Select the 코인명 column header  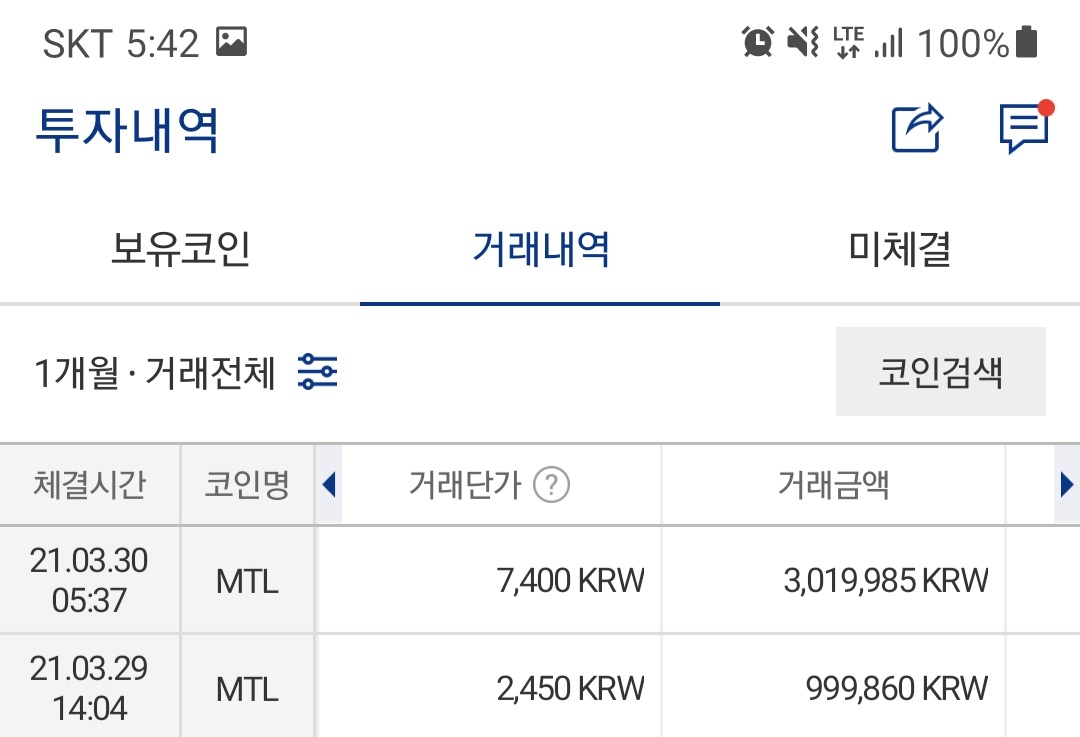[x=247, y=486]
